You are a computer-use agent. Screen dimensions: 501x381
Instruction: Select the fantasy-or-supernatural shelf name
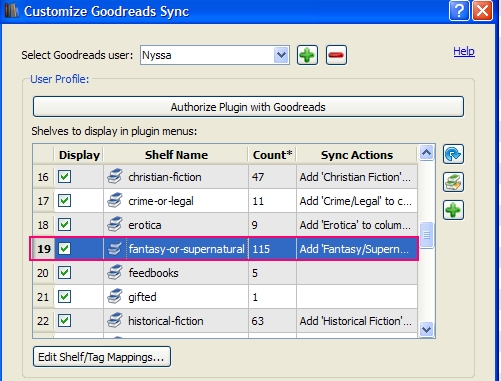(x=187, y=249)
